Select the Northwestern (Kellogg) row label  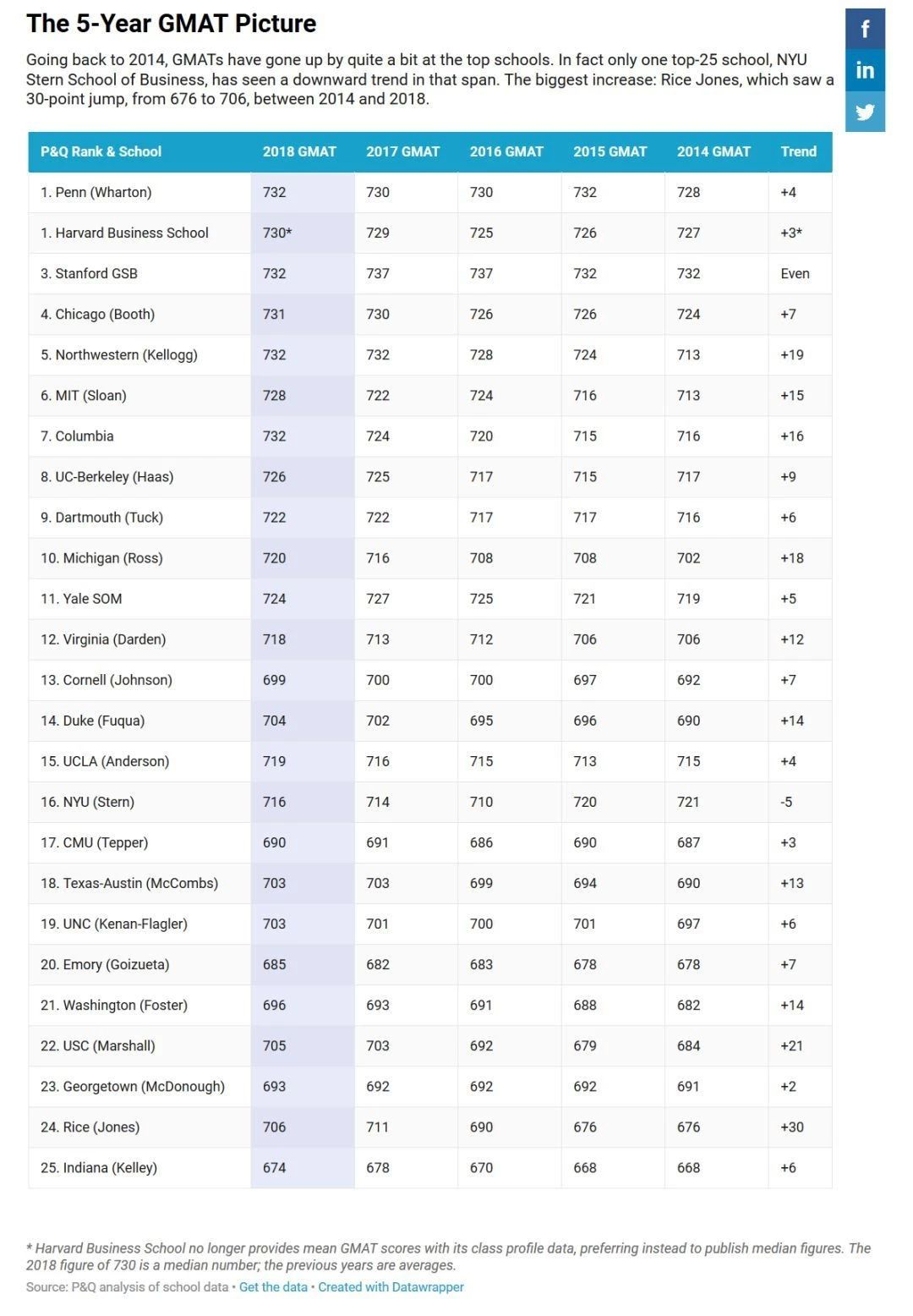[119, 354]
